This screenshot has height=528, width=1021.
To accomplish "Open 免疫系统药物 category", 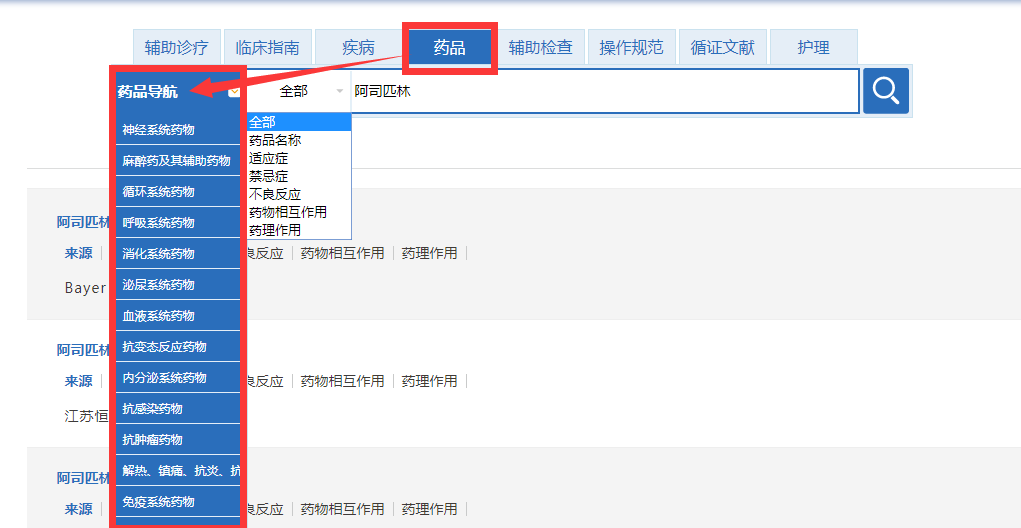I will click(x=178, y=501).
